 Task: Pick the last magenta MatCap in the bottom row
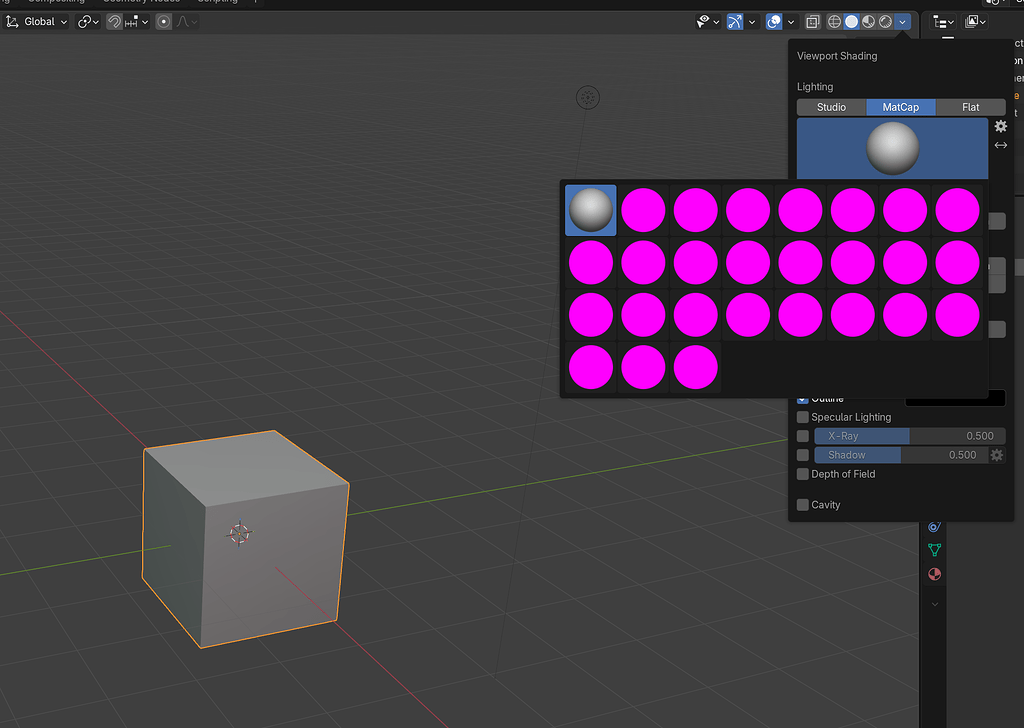click(x=696, y=367)
